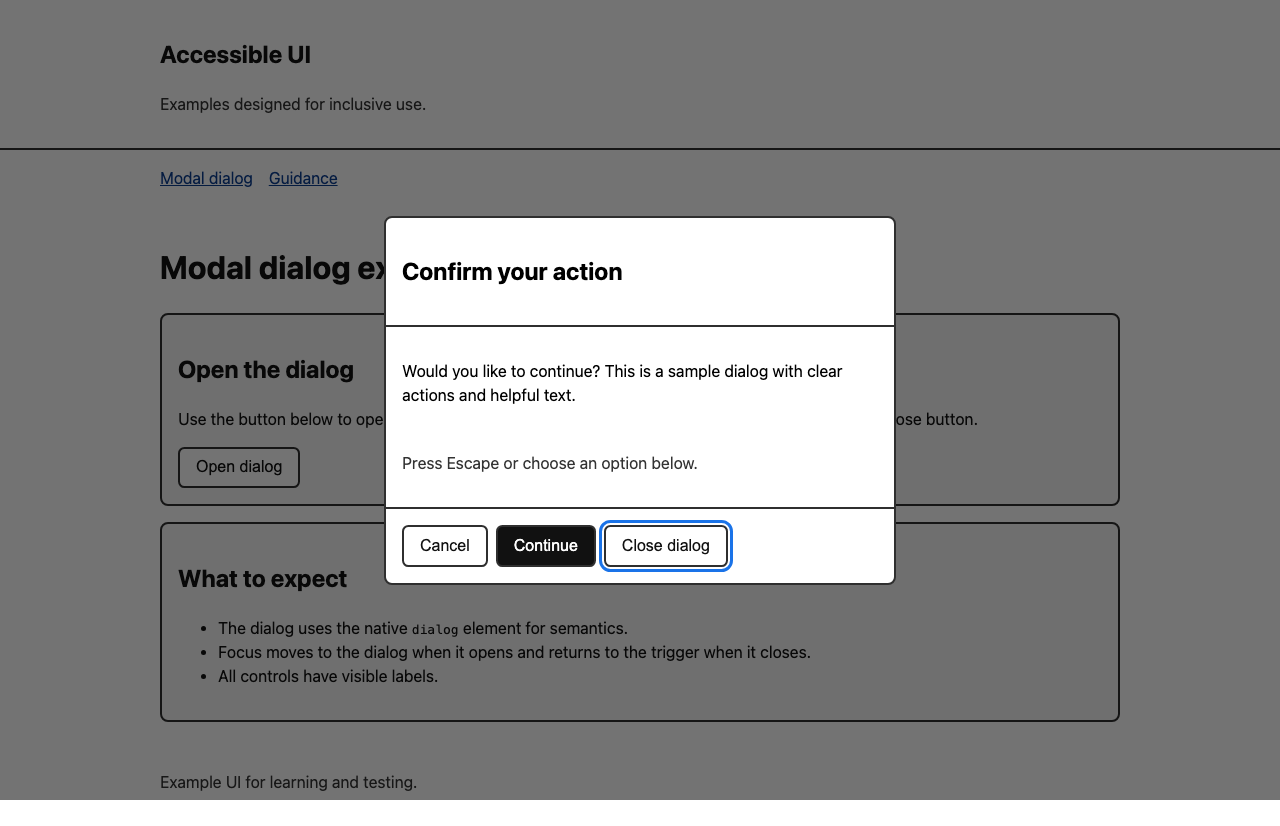Screen dimensions: 1280x826
Task: Select the bullet about focus moving to dialog
Action: [x=514, y=652]
